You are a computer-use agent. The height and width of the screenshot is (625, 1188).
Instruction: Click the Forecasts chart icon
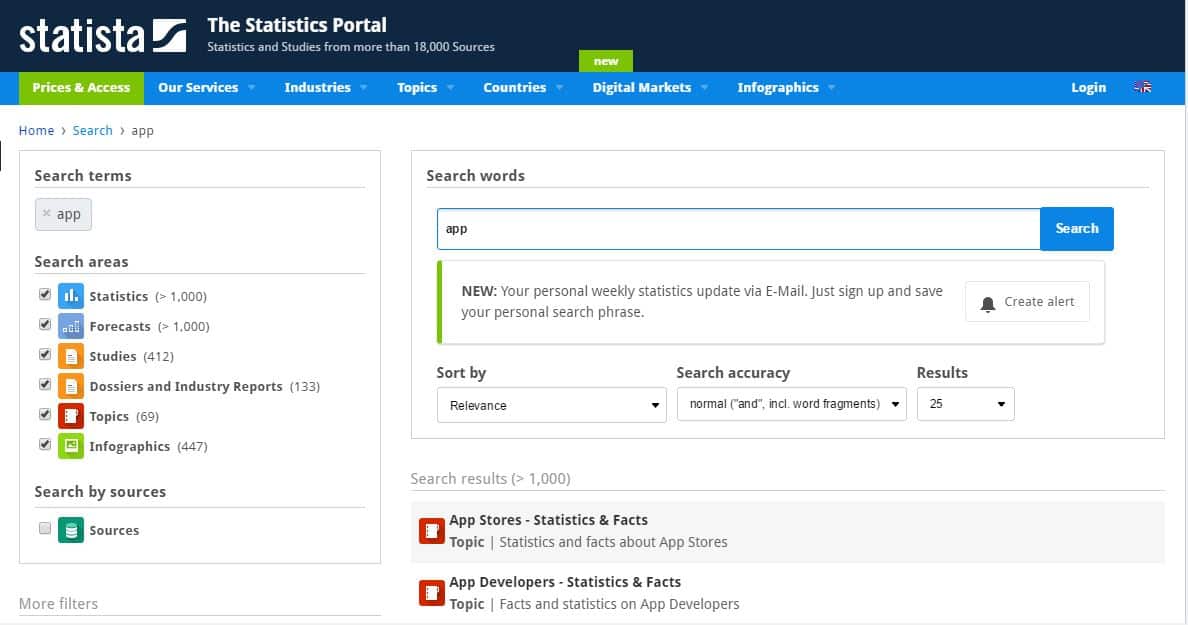tap(71, 326)
